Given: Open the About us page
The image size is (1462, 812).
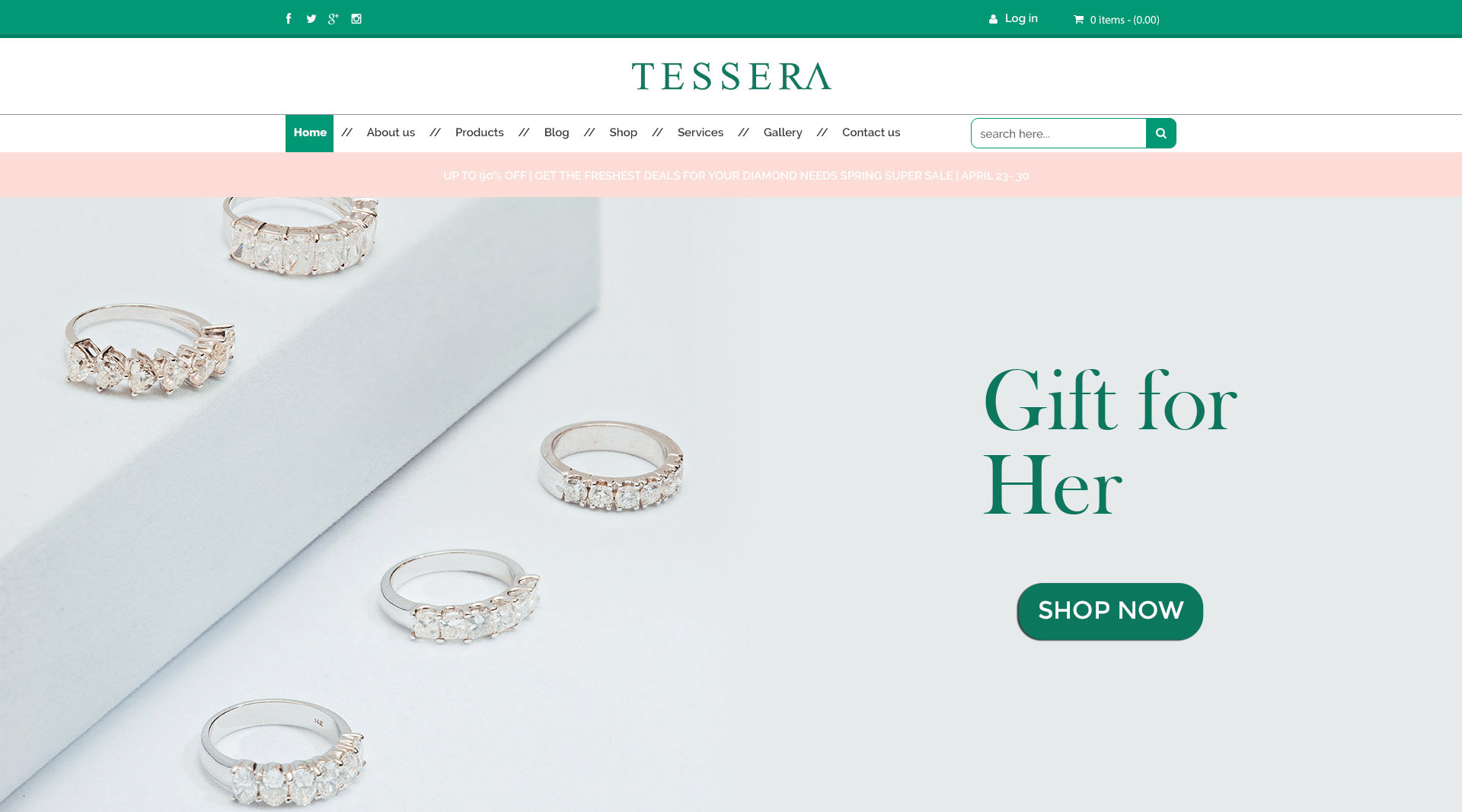Looking at the screenshot, I should coord(391,132).
